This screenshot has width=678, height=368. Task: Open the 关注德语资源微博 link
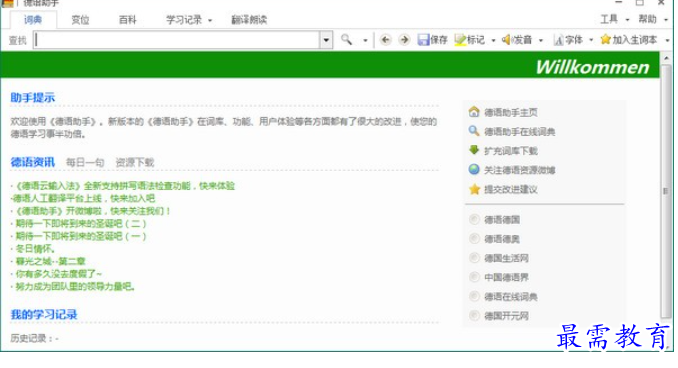click(x=520, y=170)
